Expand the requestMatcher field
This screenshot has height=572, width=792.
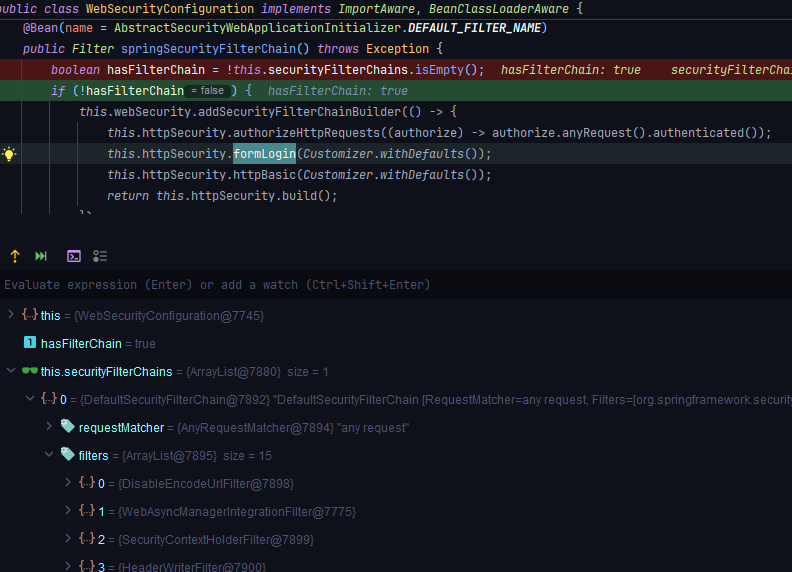click(49, 427)
